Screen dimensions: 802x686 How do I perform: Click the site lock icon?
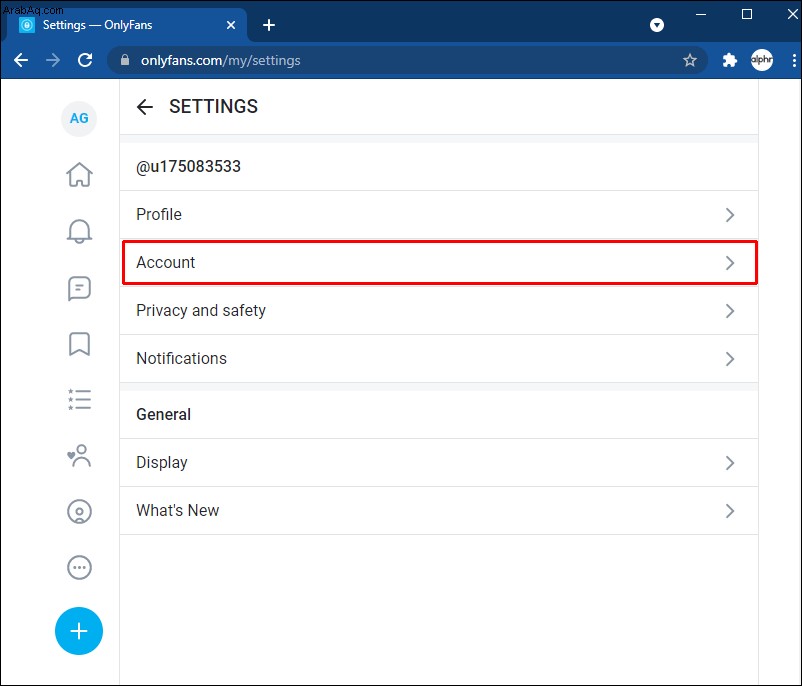point(125,60)
